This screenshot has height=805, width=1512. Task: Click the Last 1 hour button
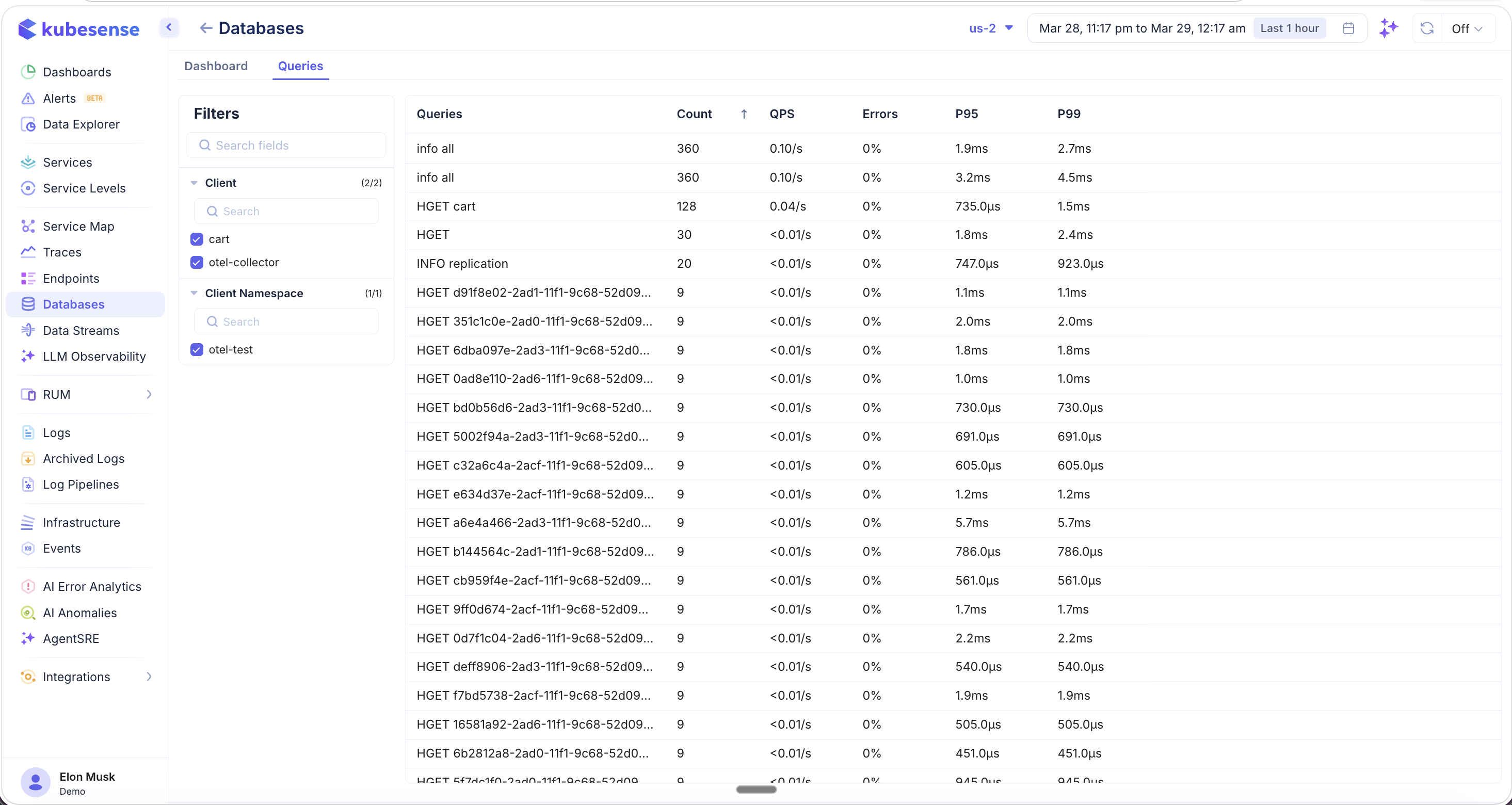(x=1289, y=27)
